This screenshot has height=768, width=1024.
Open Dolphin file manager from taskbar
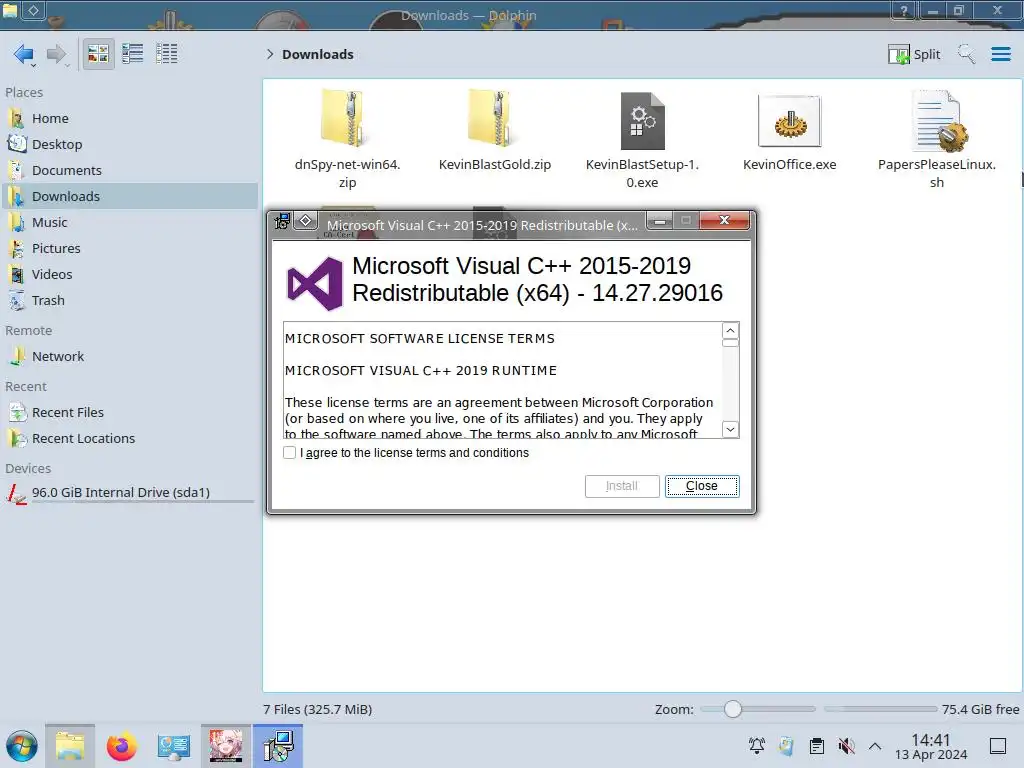[x=70, y=746]
